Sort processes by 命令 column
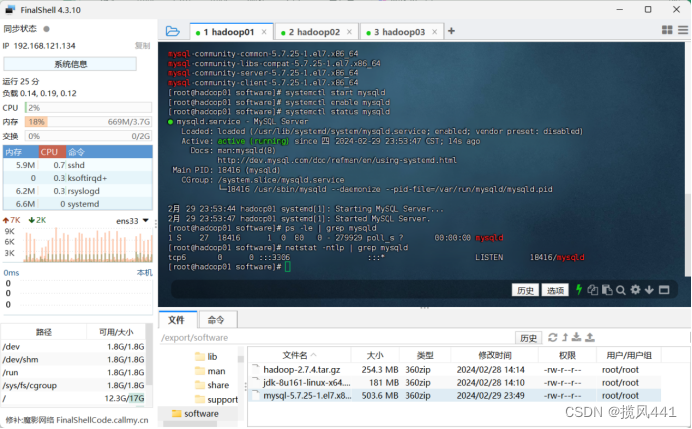The width and height of the screenshot is (692, 429). pos(109,152)
